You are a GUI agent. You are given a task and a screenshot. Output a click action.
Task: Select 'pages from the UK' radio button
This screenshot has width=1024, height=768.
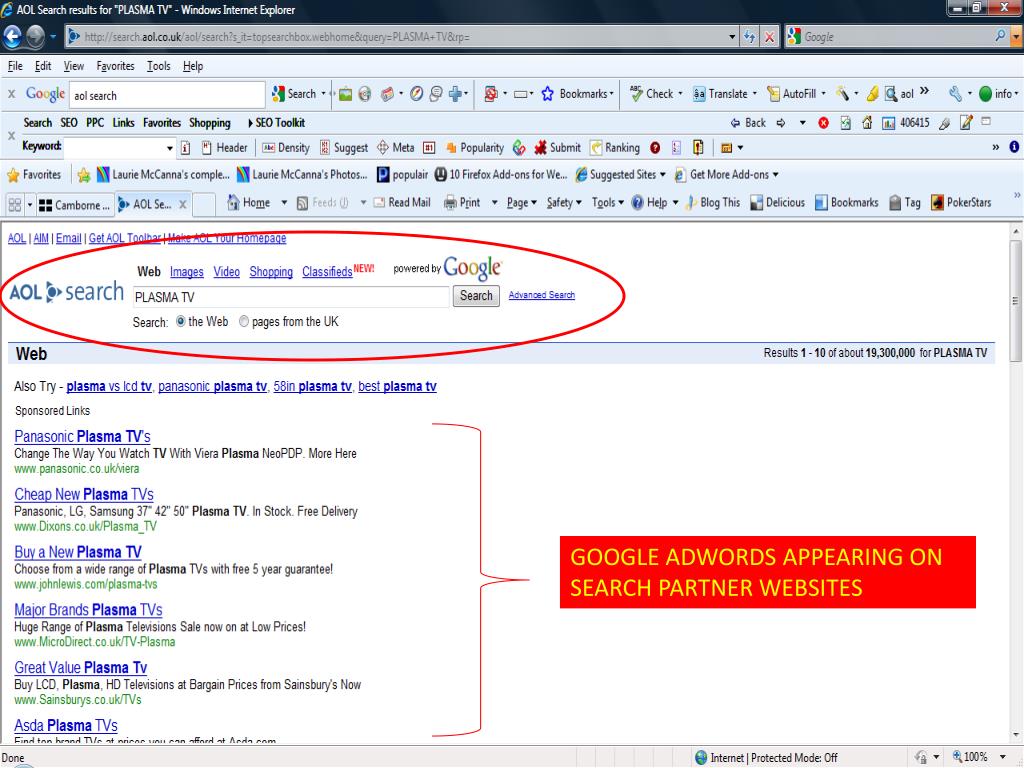(x=244, y=321)
